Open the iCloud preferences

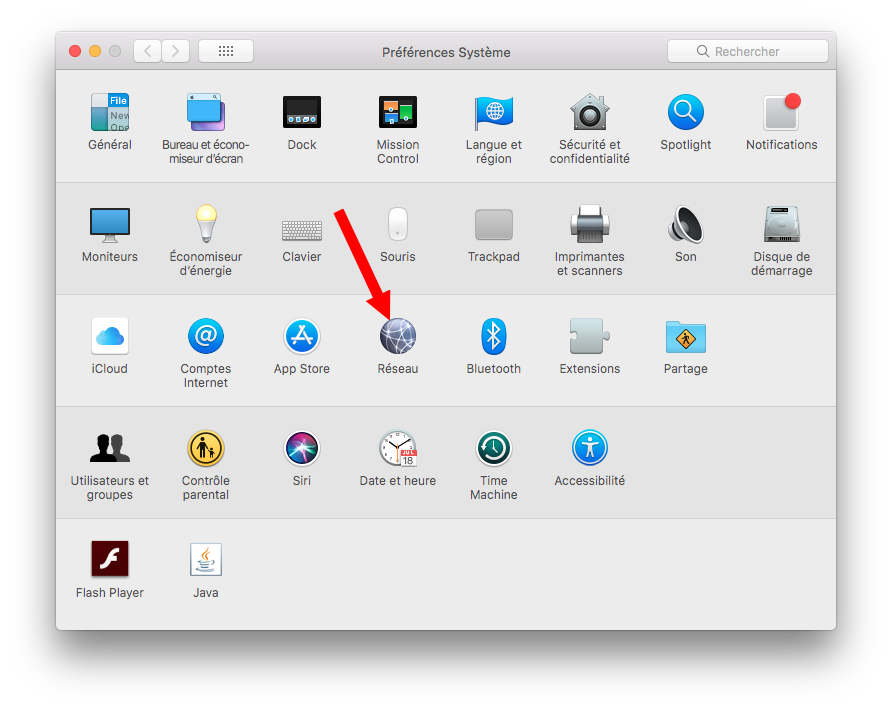[x=110, y=336]
